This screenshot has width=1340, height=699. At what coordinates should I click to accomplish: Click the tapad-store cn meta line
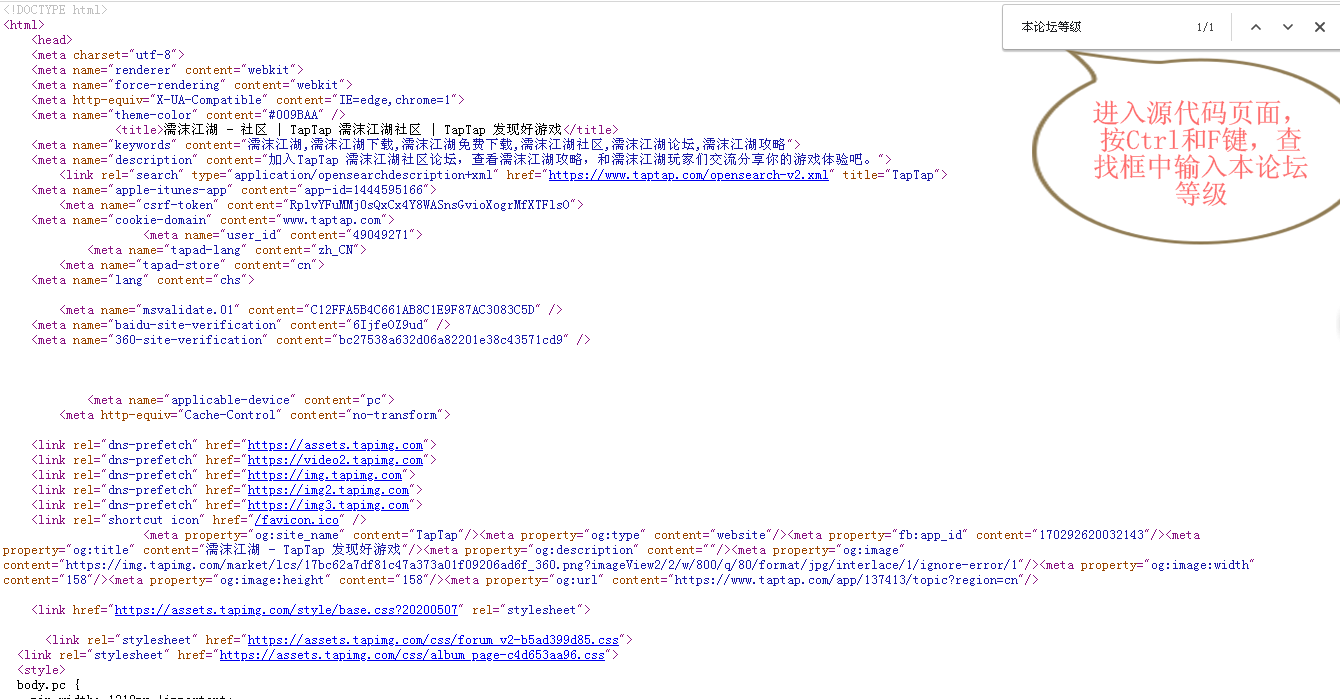[x=192, y=265]
